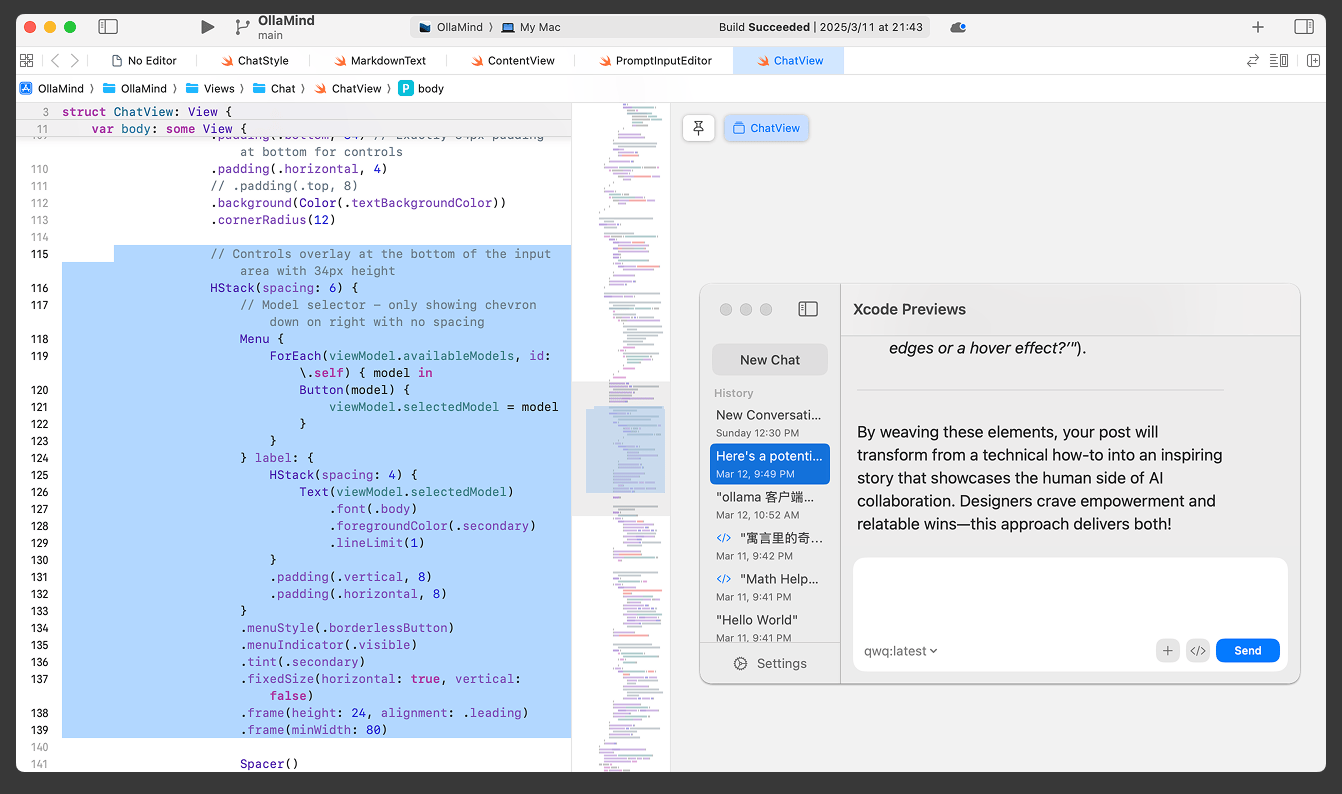Pin the canvas preview
1342x794 pixels.
click(699, 128)
